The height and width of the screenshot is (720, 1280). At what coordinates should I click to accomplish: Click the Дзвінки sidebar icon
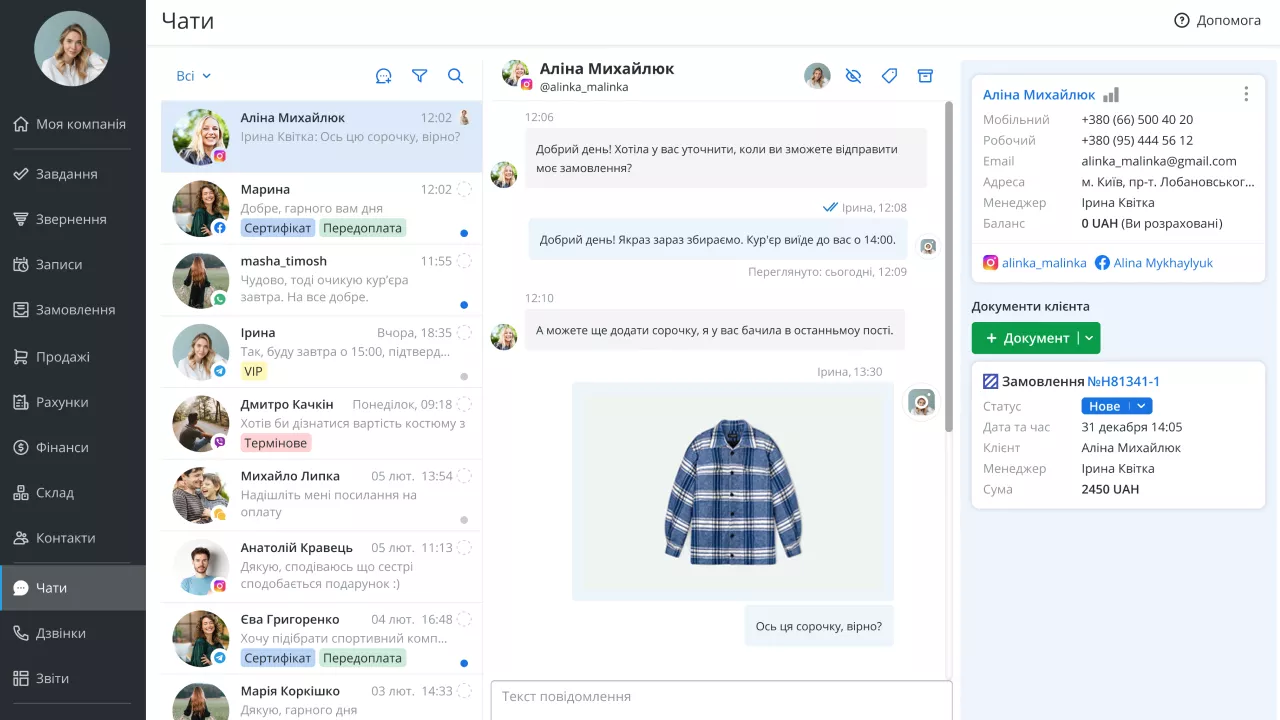pyautogui.click(x=21, y=633)
